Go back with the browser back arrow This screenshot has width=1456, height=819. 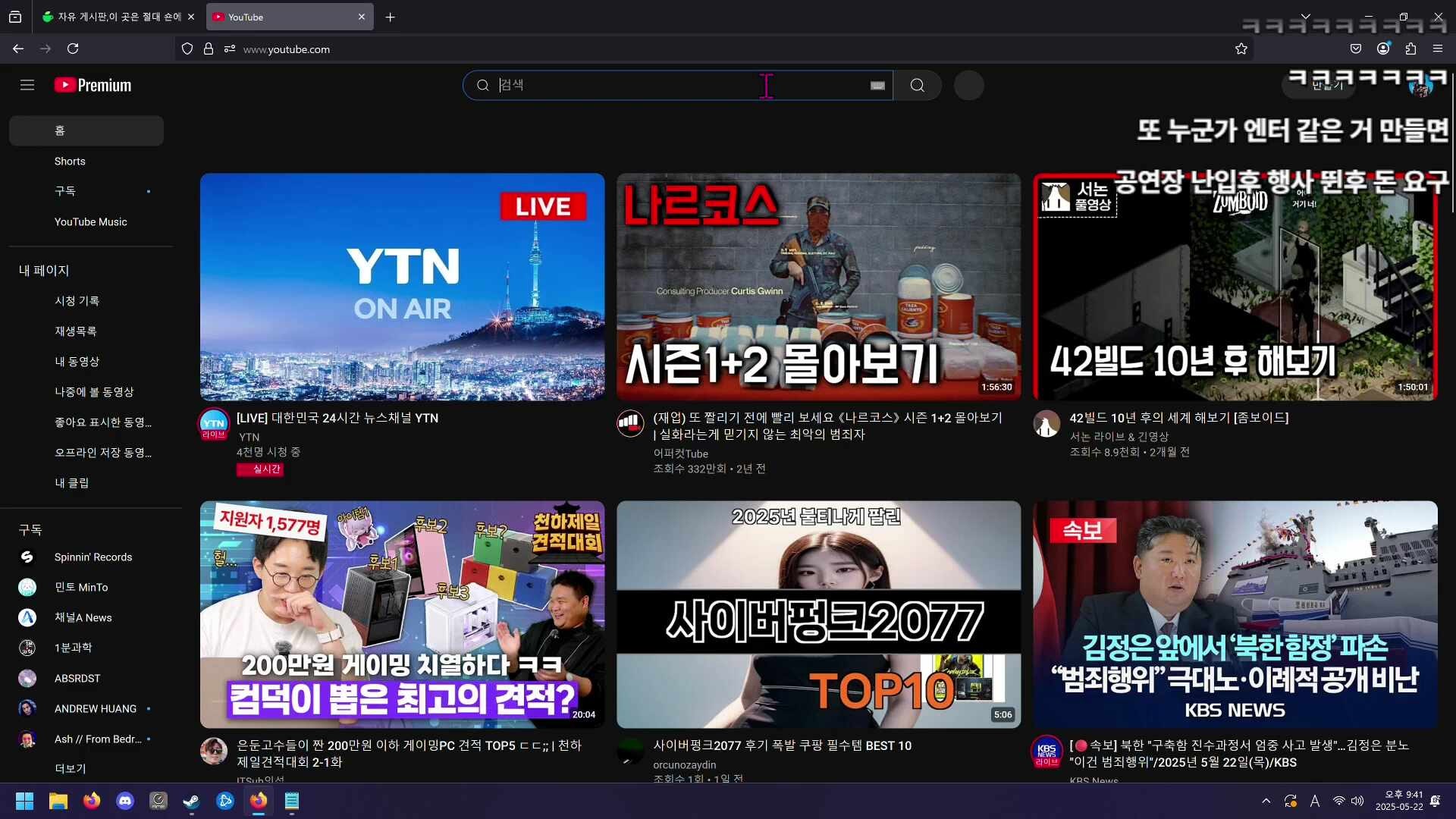(x=18, y=49)
